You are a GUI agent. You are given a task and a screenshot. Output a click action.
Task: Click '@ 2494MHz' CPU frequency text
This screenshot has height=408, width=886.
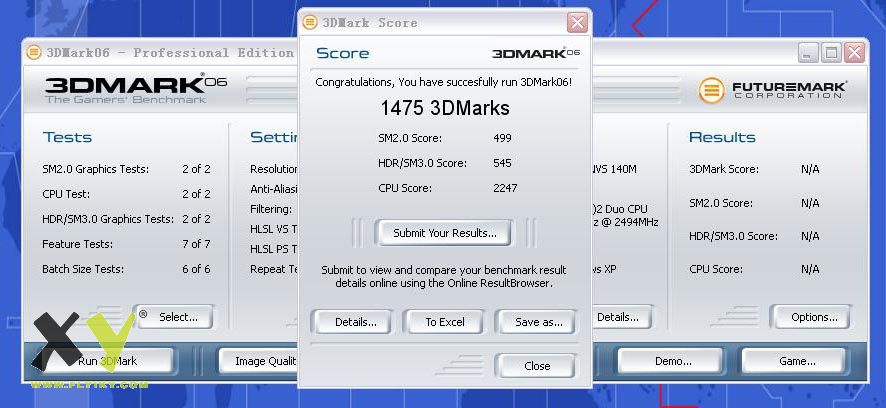point(631,223)
